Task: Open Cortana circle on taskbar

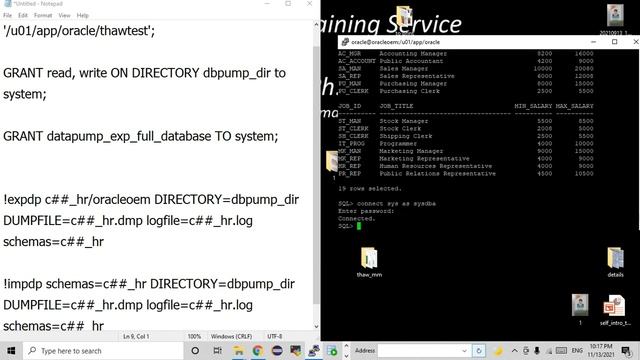Action: pos(195,351)
